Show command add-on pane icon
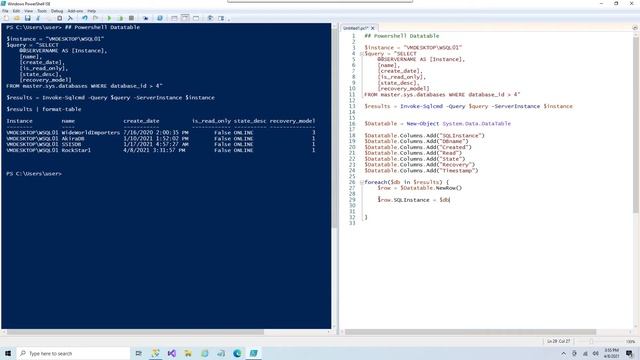This screenshot has width=640, height=360. pyautogui.click(x=221, y=18)
